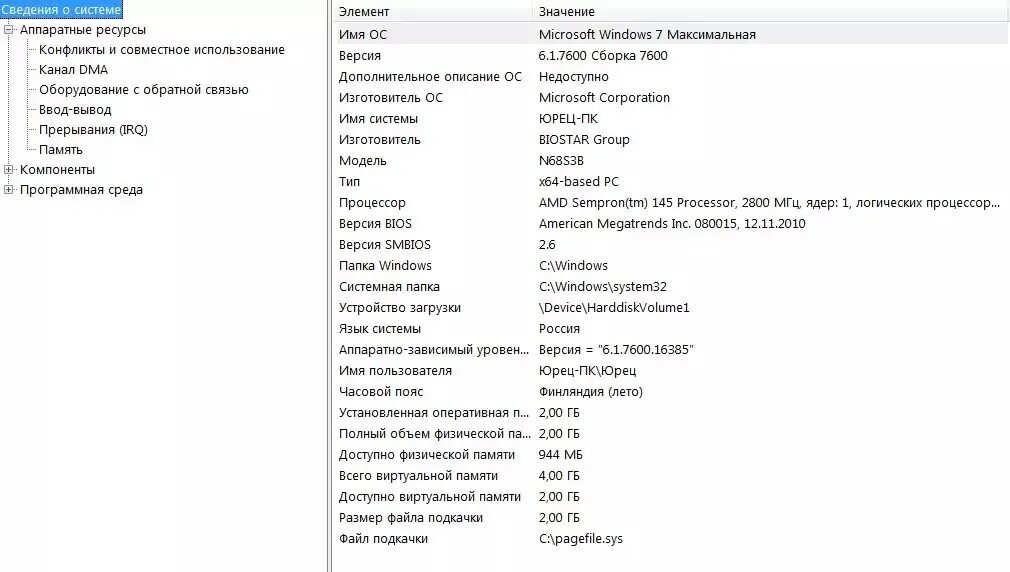Screen dimensions: 1010x572
Task: Click the Значение column header
Action: (566, 12)
